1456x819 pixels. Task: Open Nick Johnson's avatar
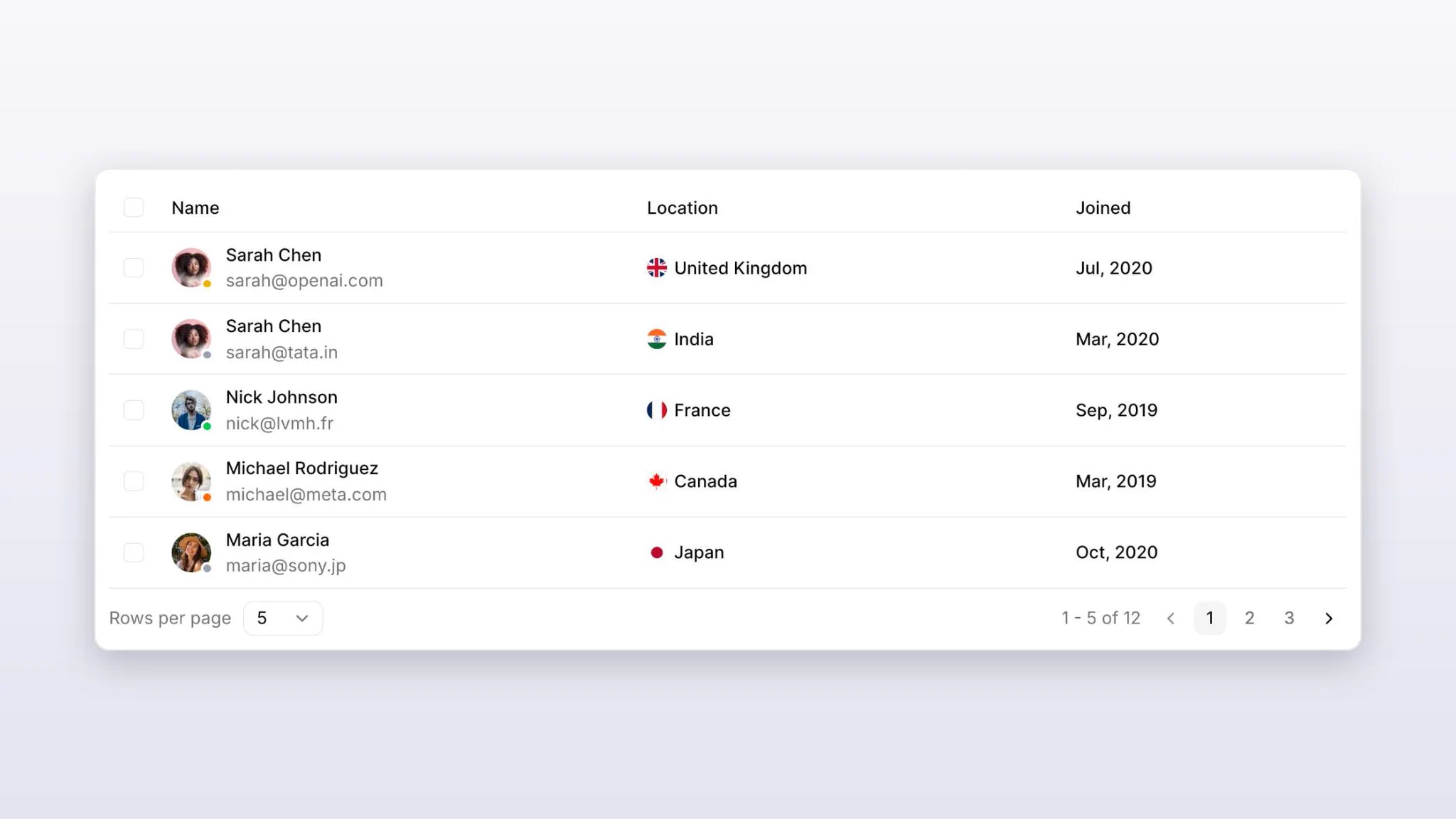point(191,410)
